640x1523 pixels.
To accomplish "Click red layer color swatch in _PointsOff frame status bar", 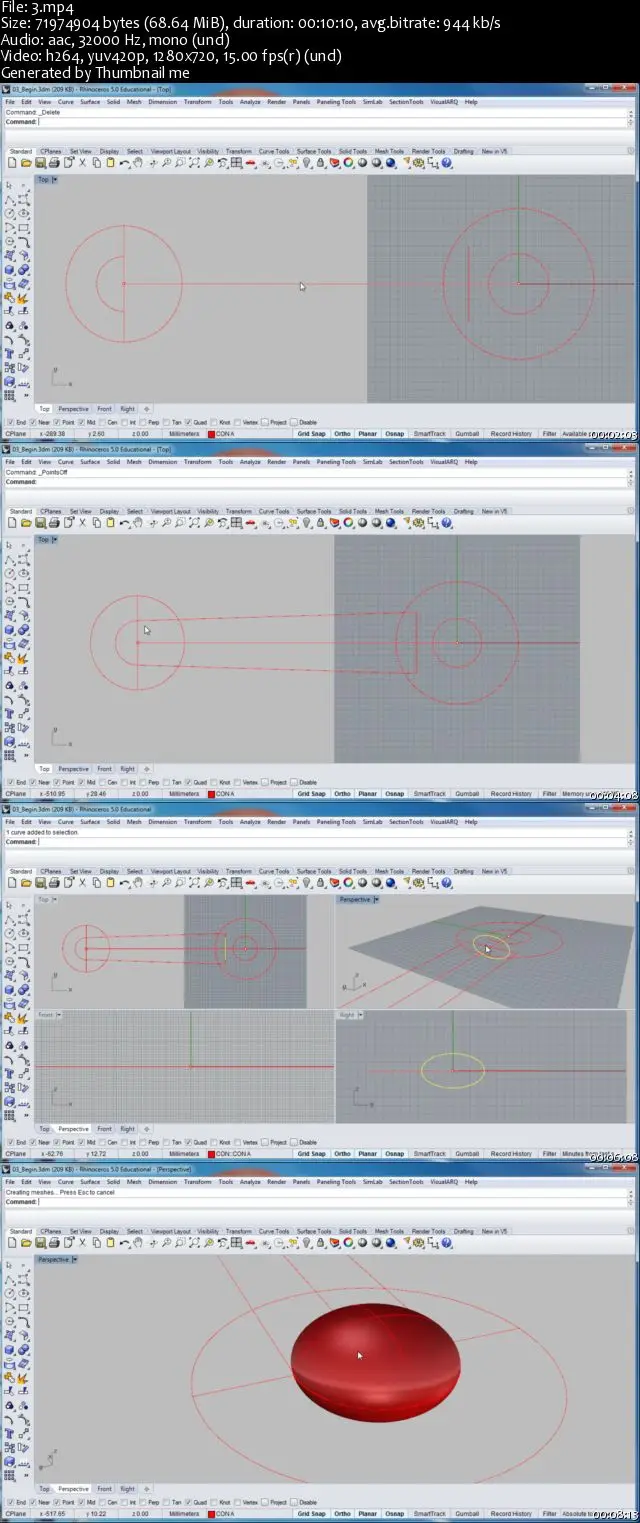I will tap(211, 794).
